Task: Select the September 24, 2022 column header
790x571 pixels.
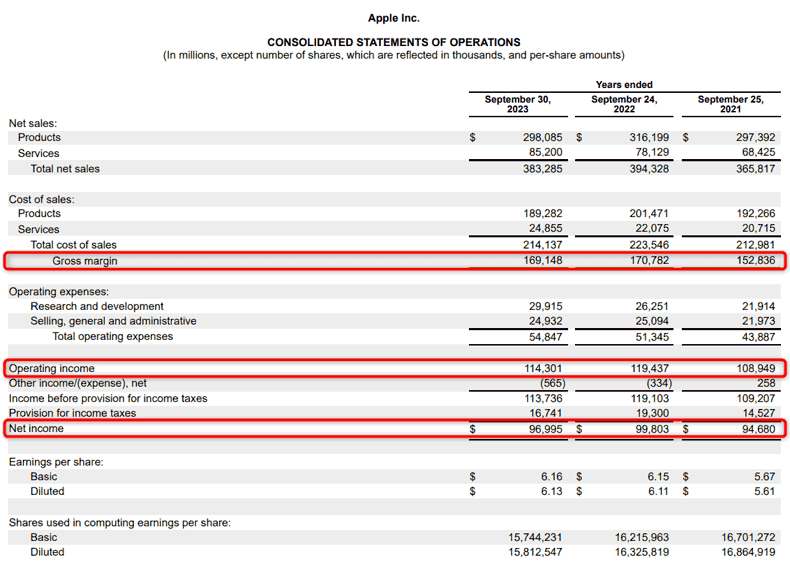Action: 624,104
